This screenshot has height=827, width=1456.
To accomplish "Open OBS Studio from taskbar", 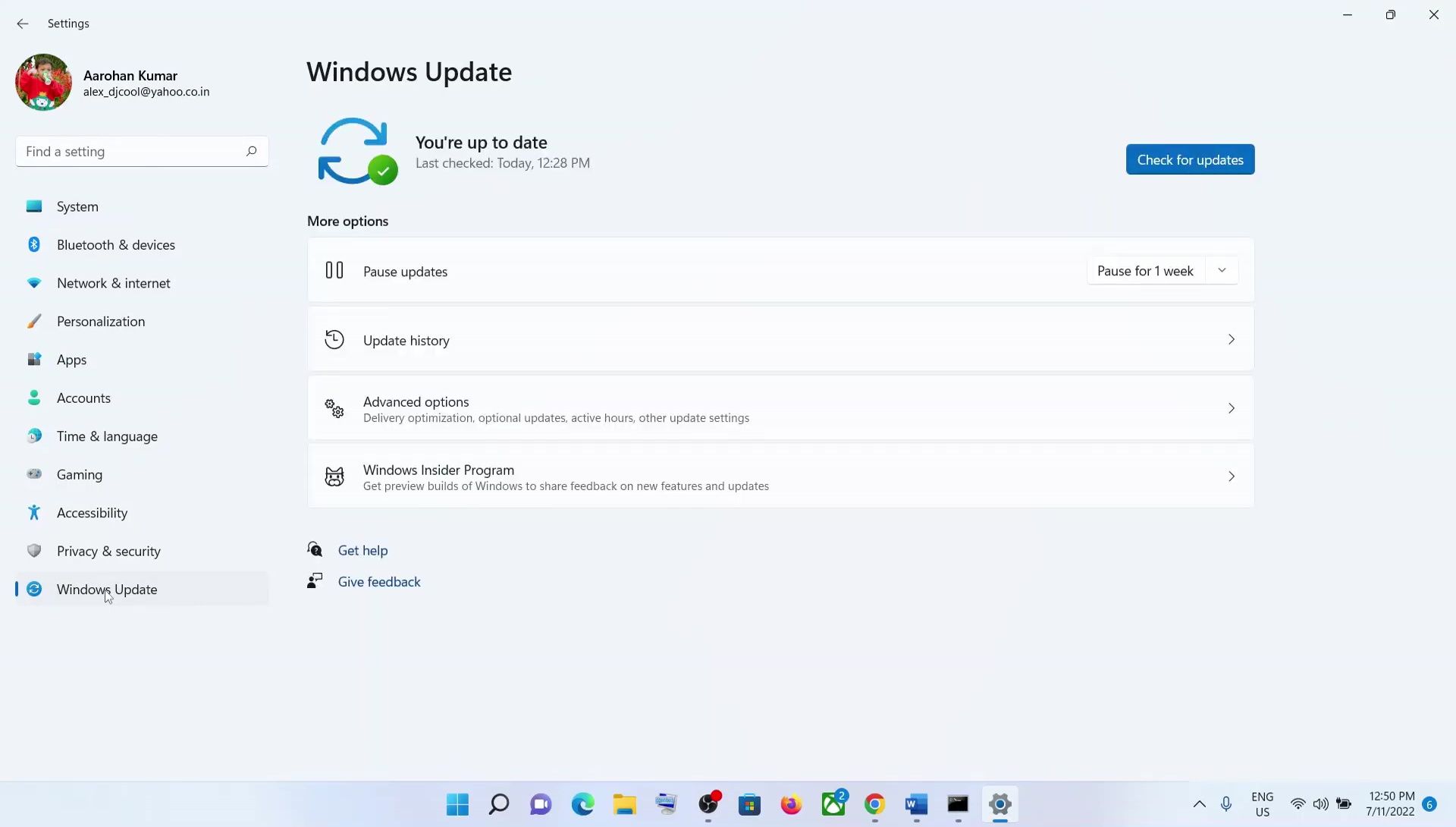I will point(708,804).
